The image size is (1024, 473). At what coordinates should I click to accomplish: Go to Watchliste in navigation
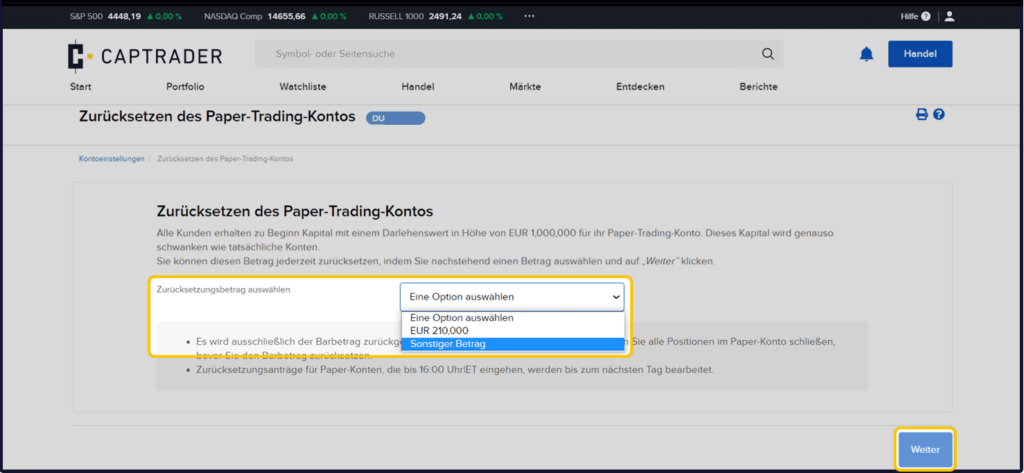click(x=302, y=87)
